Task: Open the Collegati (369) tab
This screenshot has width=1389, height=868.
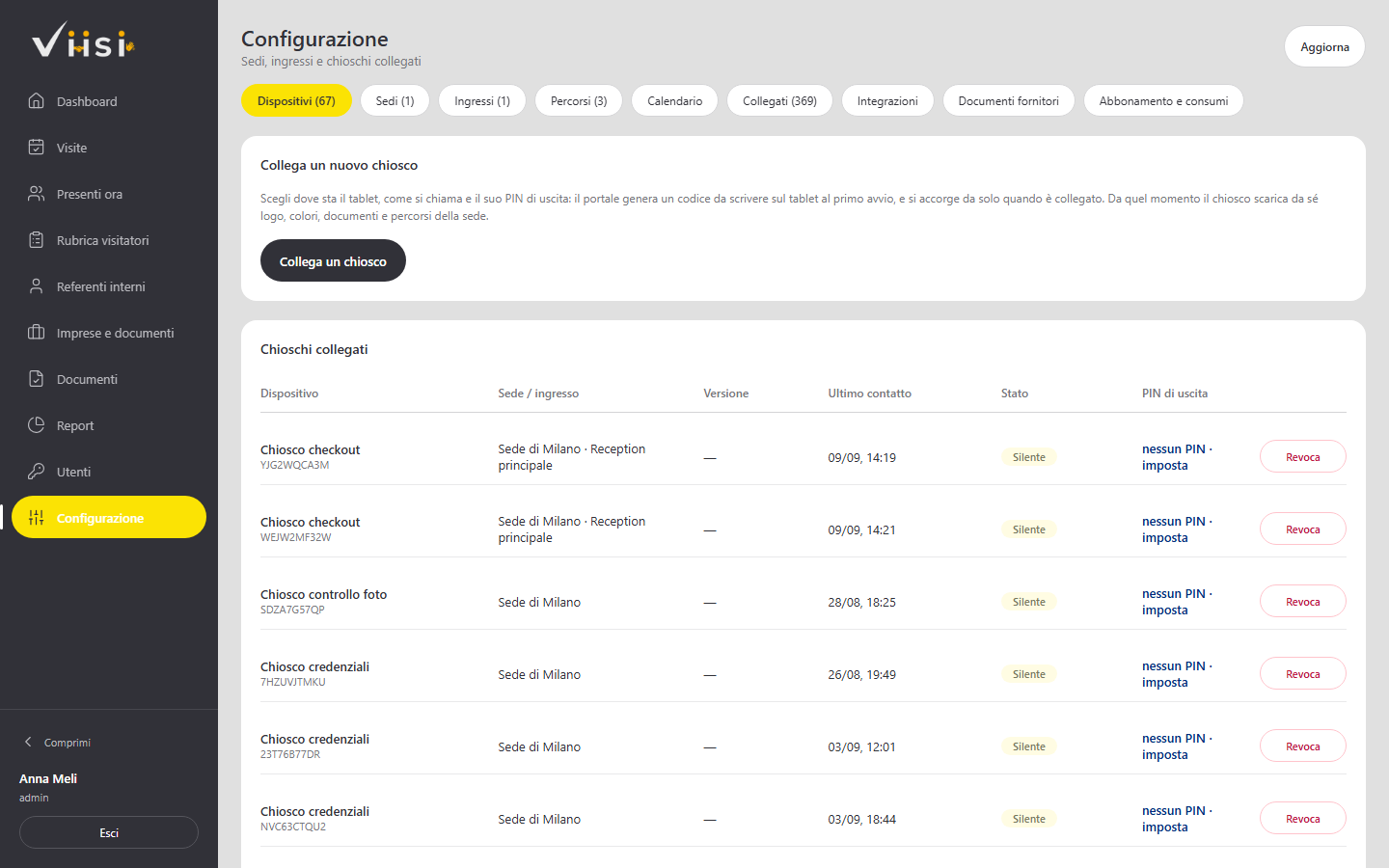Action: pos(779,100)
